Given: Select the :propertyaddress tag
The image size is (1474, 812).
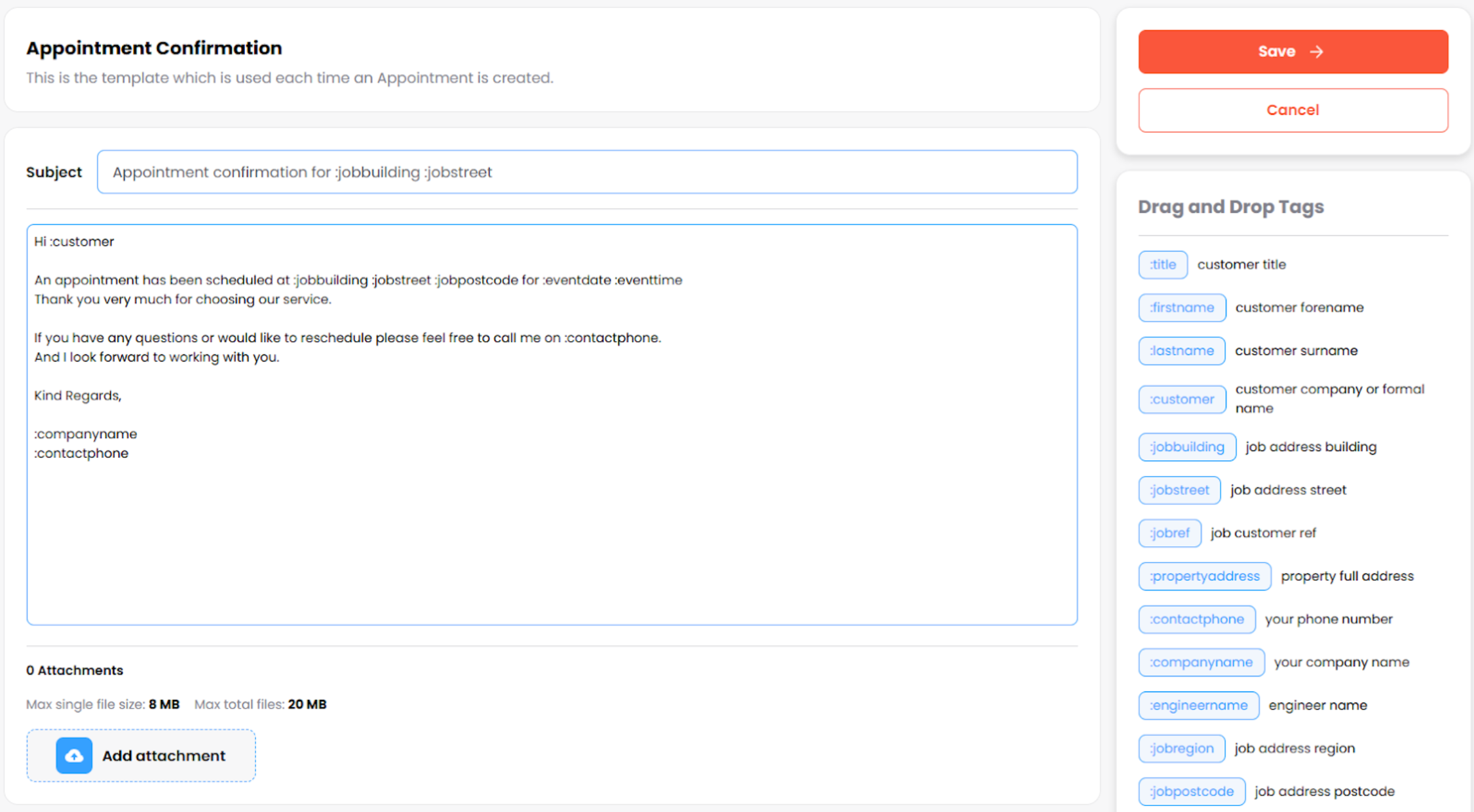Looking at the screenshot, I should coord(1204,576).
